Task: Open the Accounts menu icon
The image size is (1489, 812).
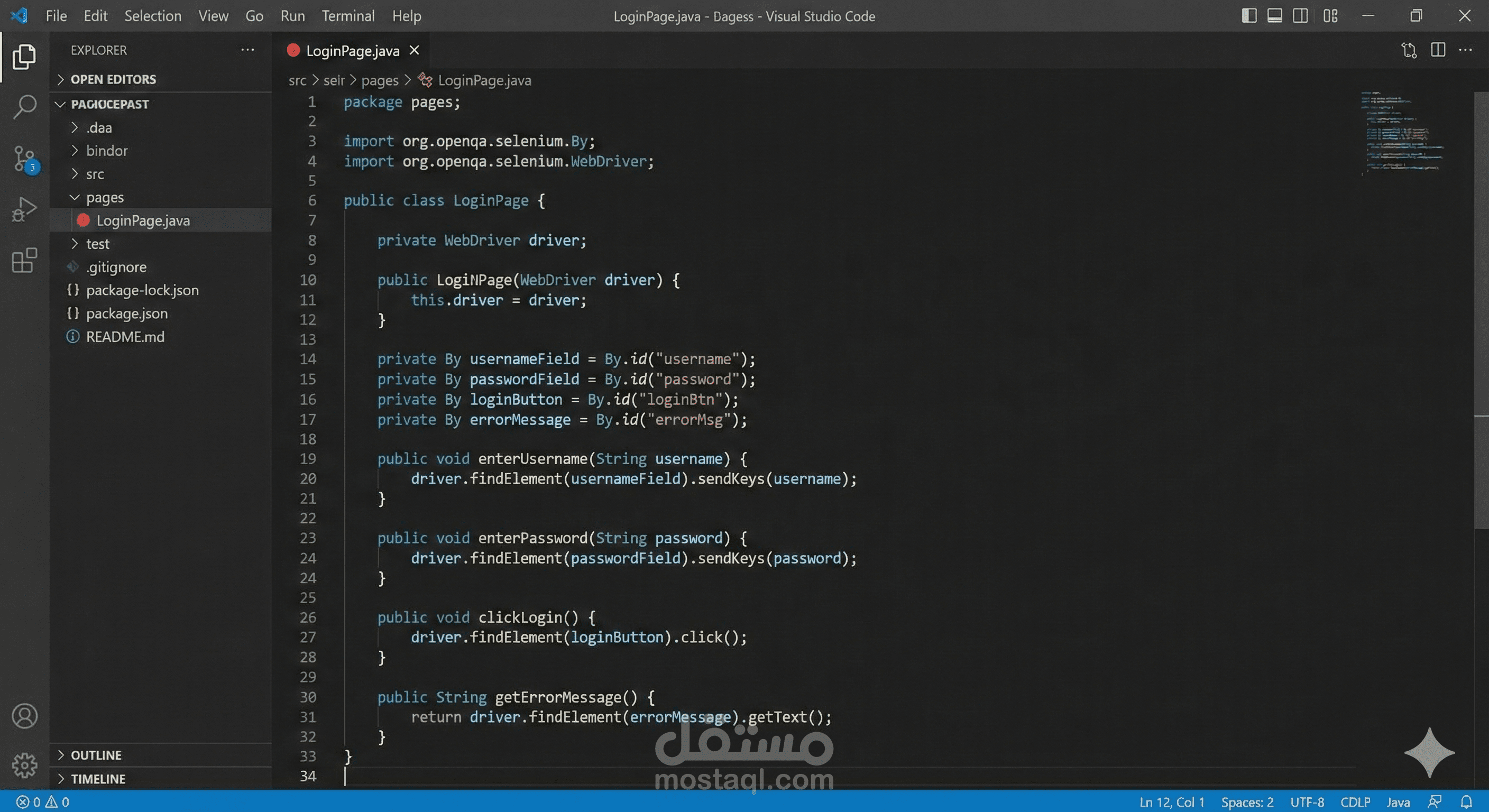Action: point(24,716)
